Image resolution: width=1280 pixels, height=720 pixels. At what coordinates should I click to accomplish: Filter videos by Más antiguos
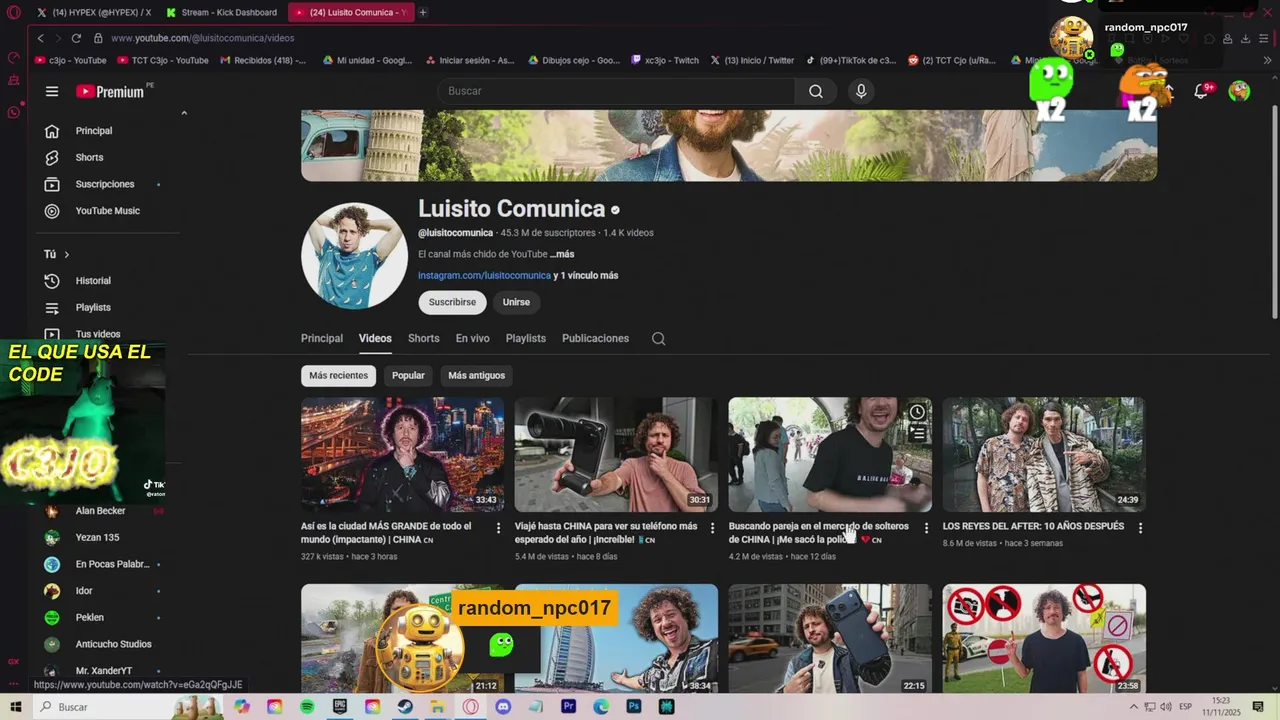476,376
